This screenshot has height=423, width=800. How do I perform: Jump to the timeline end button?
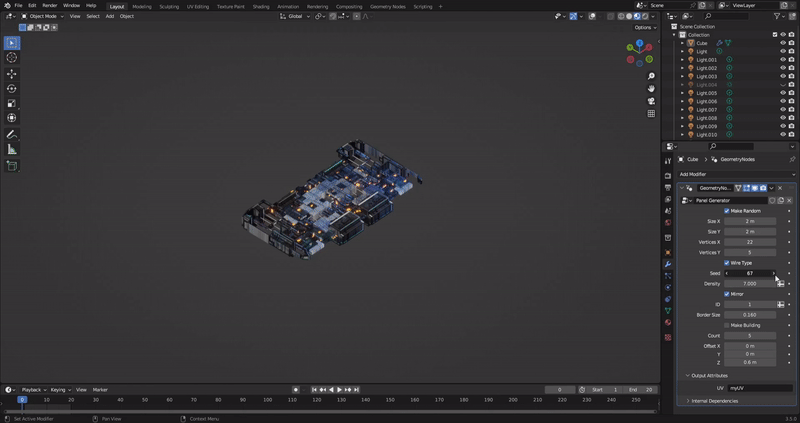[357, 390]
